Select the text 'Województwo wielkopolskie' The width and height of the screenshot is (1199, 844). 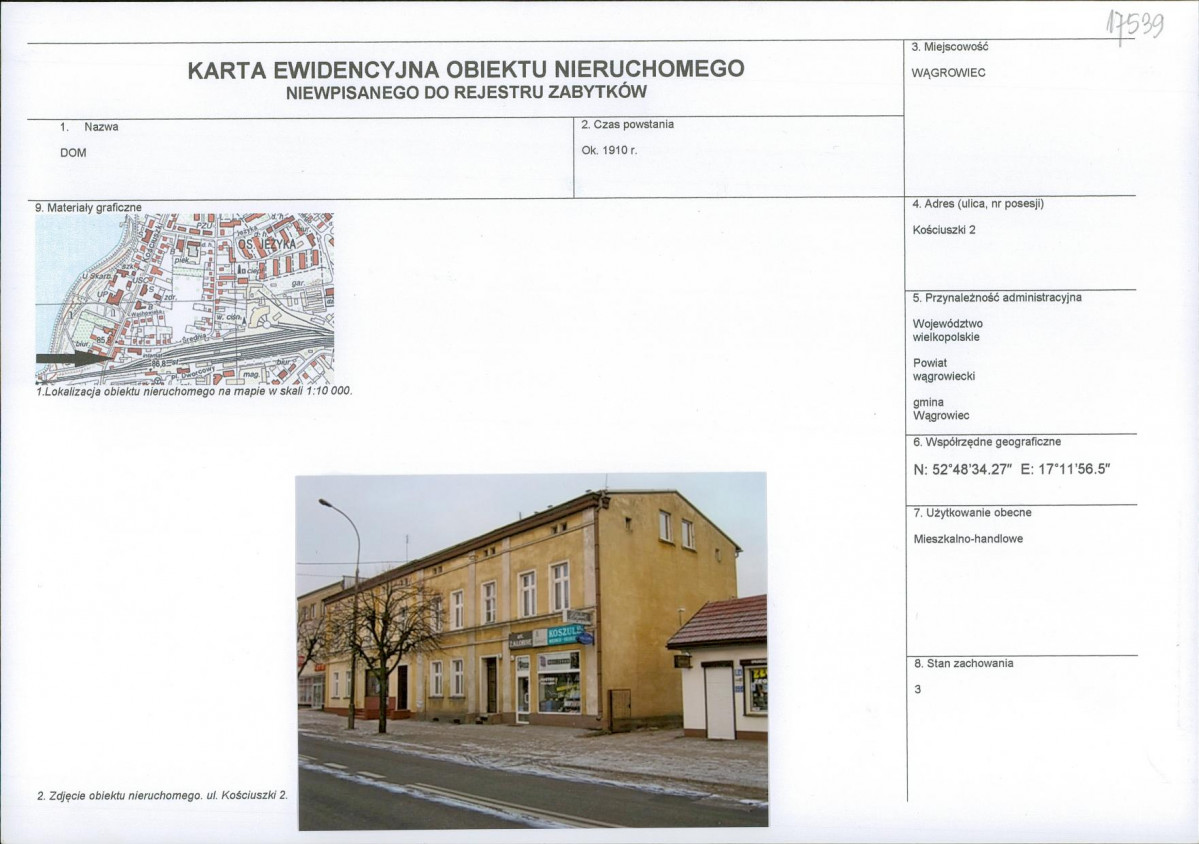click(x=947, y=330)
